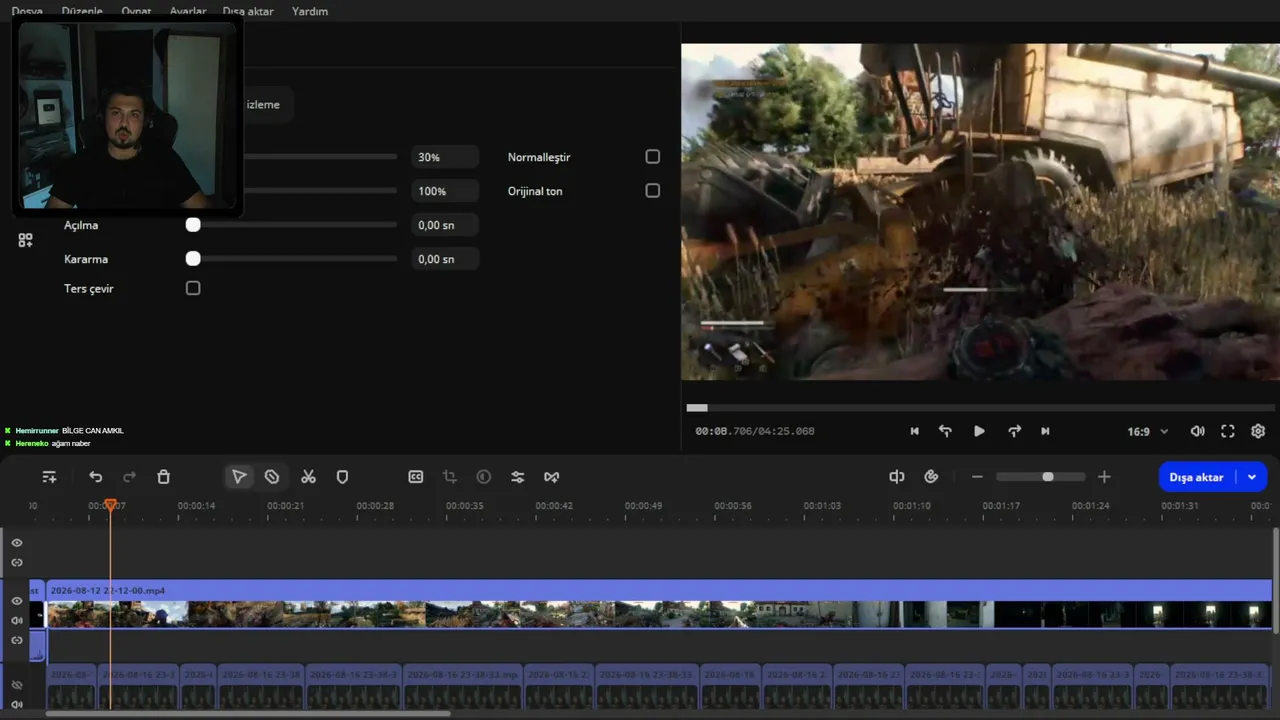
Task: Open the CC captions tool
Action: pyautogui.click(x=416, y=477)
